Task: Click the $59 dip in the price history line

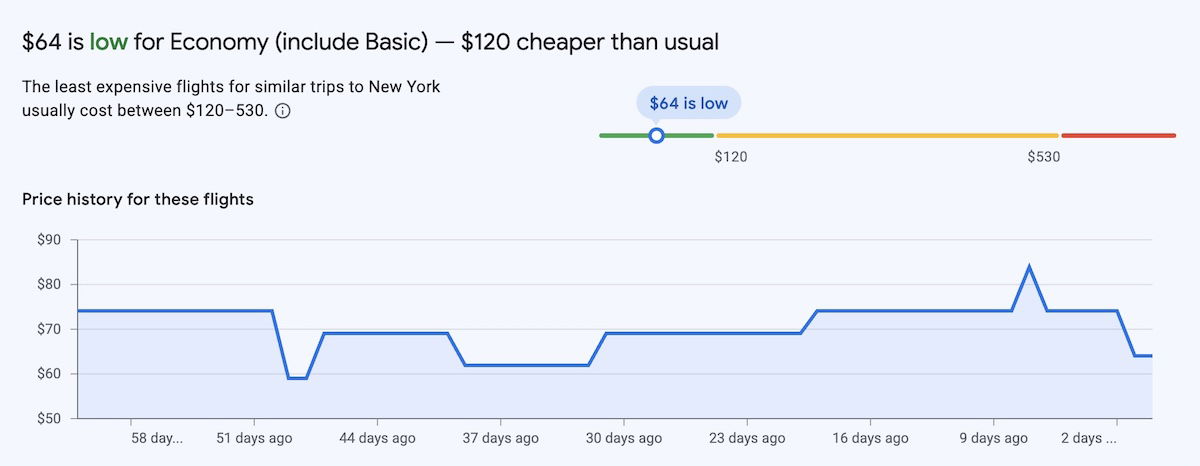Action: pos(297,378)
